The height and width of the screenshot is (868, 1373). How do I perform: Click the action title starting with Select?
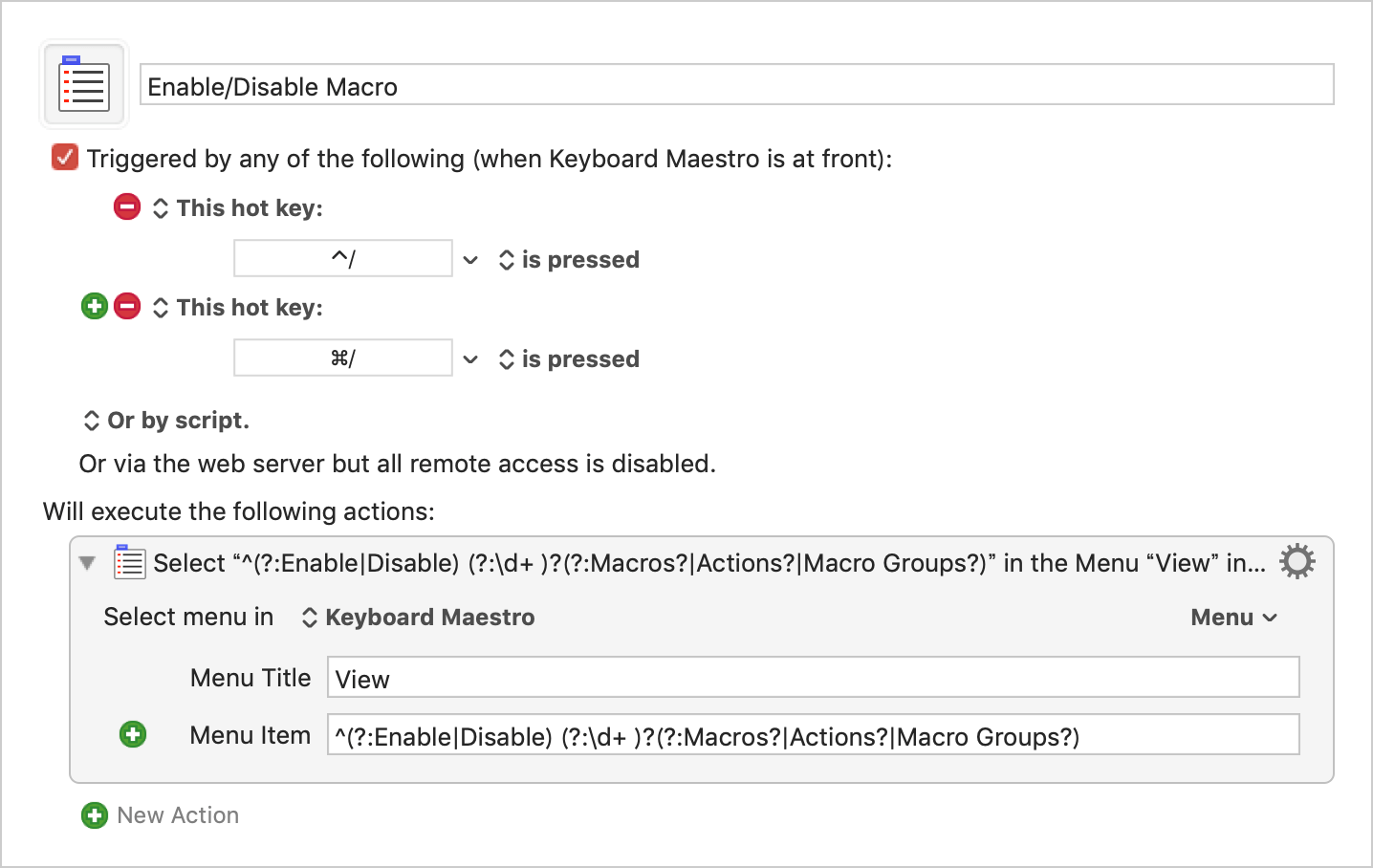click(709, 563)
